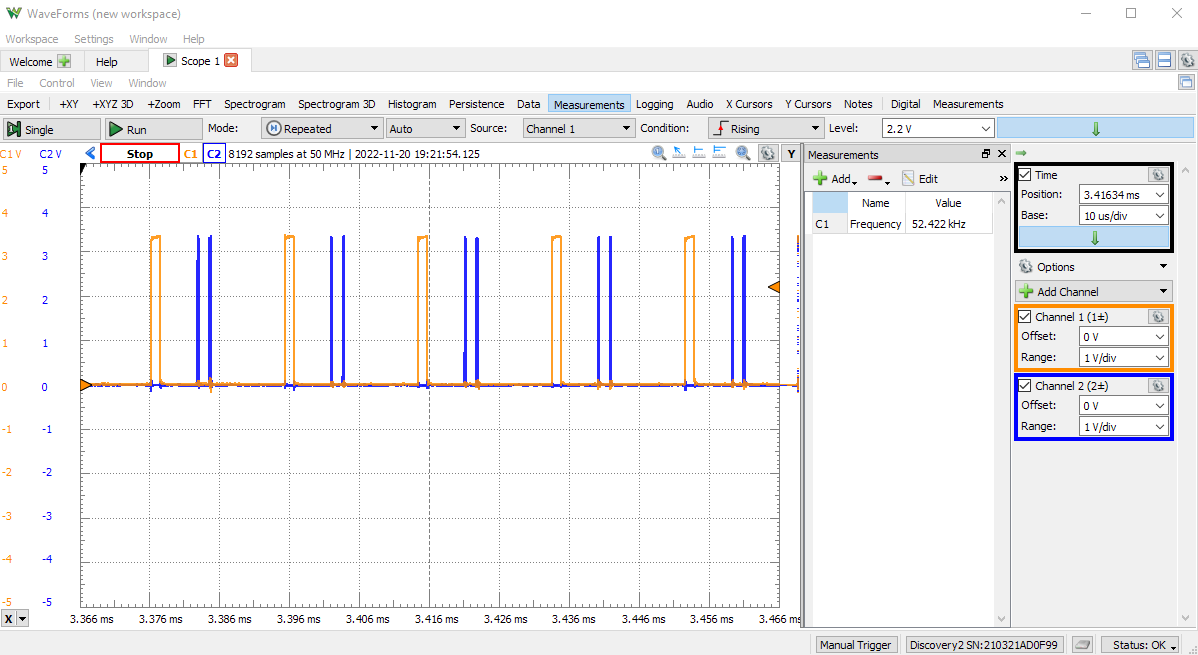1198x655 pixels.
Task: Open the Mode dropdown showing Repeated
Action: pos(322,128)
